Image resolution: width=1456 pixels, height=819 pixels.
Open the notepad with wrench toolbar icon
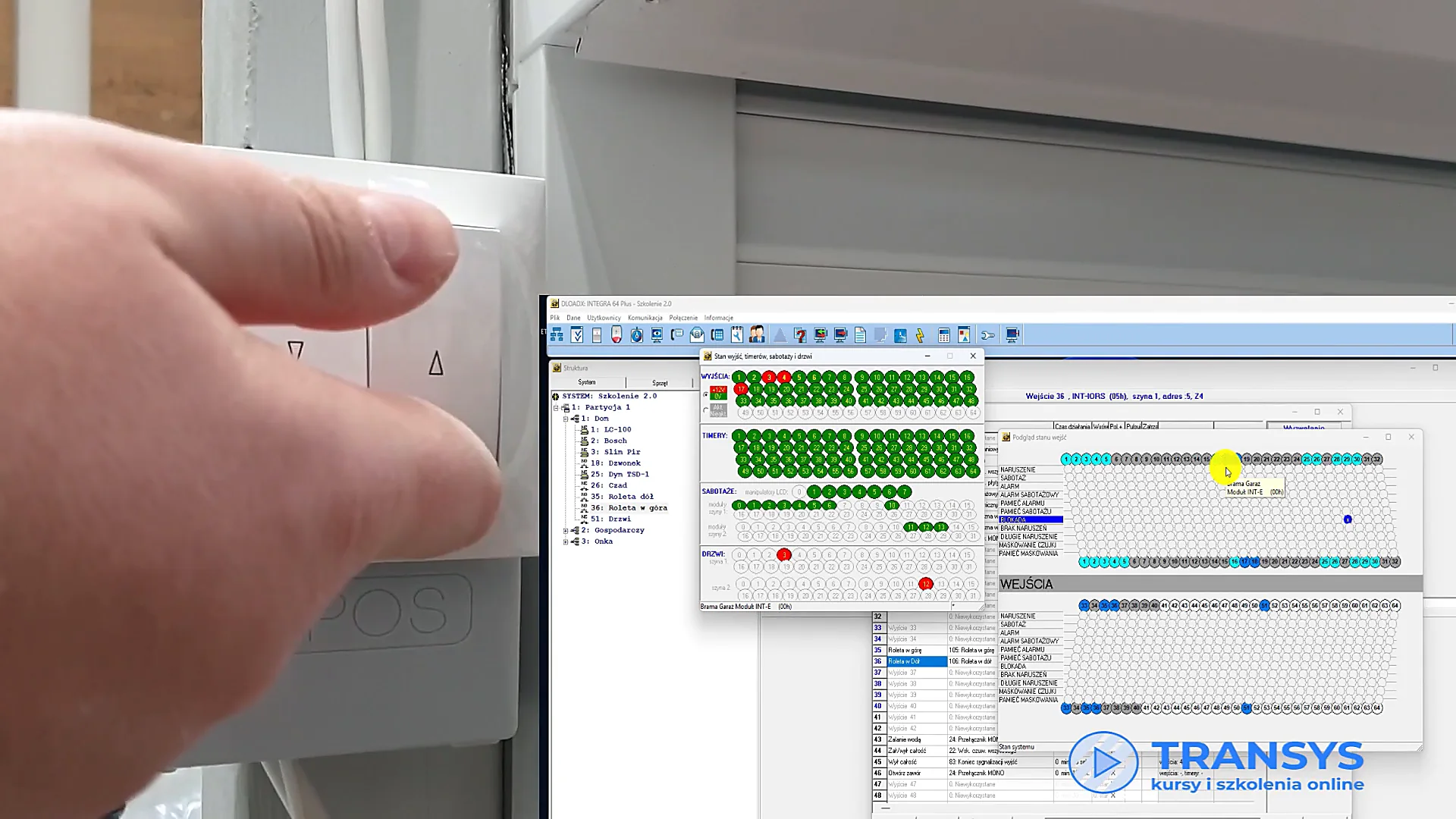coord(737,335)
